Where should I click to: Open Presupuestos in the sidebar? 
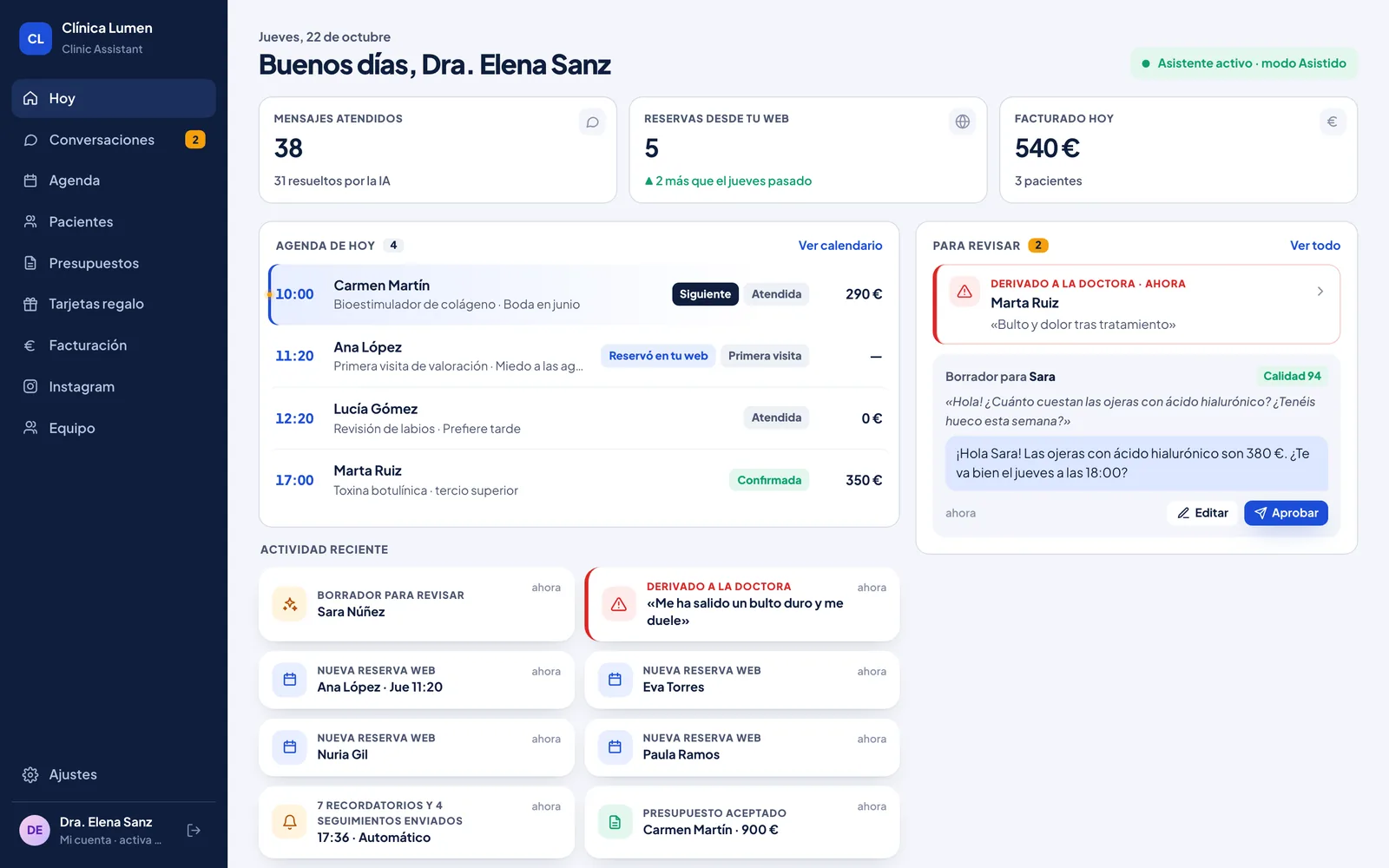[x=114, y=263]
